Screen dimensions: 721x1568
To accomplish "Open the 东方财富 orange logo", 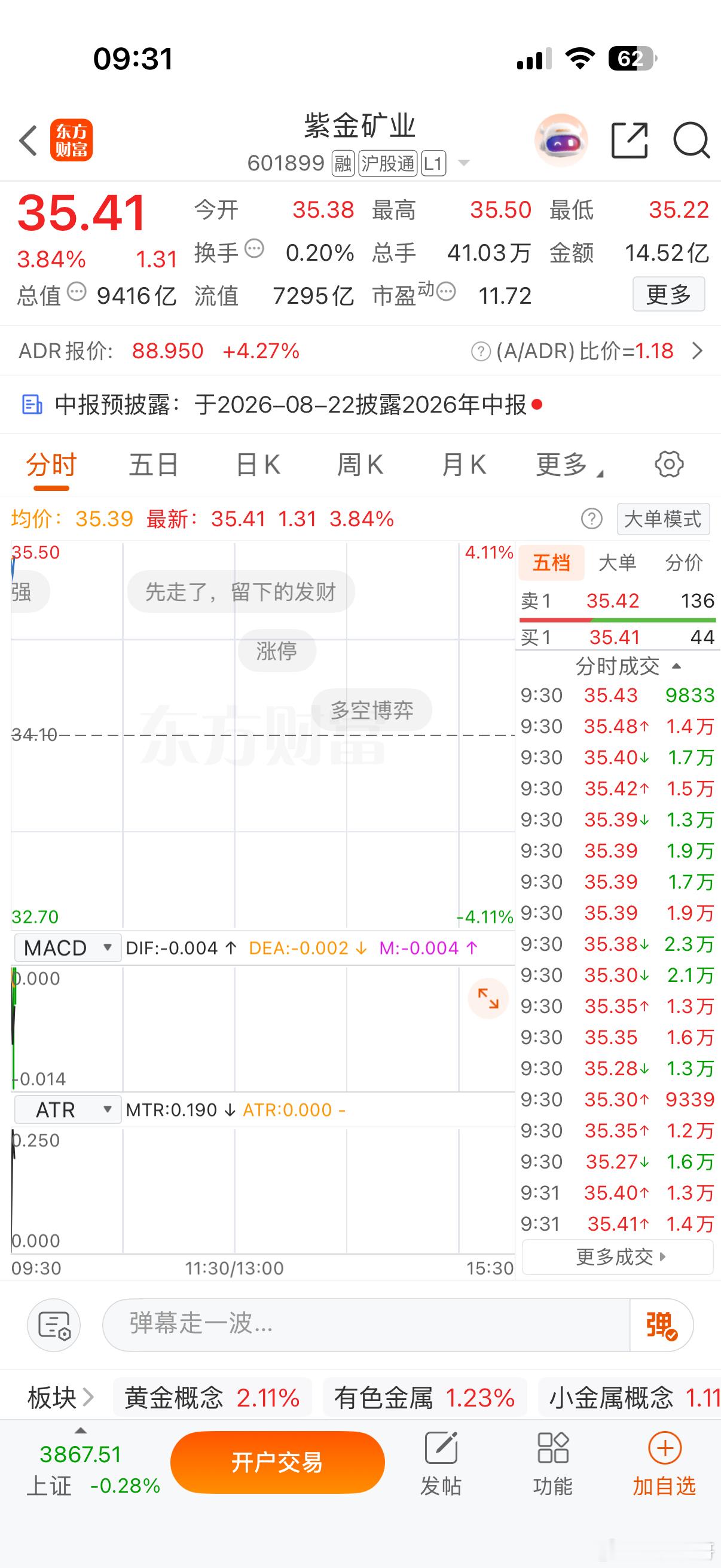I will 71,140.
